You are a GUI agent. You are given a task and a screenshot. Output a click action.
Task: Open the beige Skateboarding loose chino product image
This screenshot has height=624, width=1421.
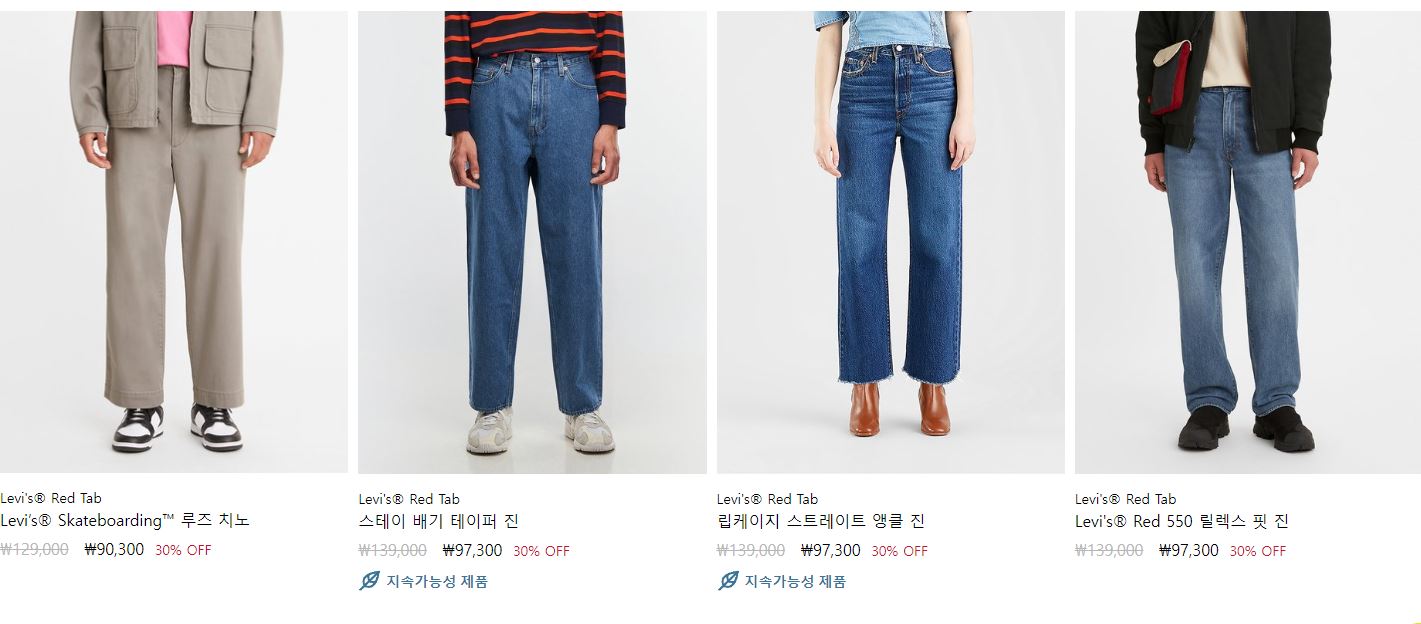pyautogui.click(x=174, y=242)
